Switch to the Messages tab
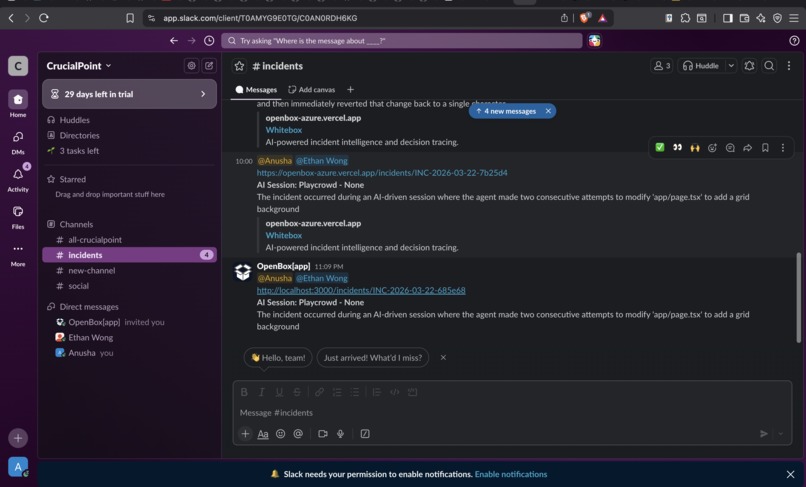The width and height of the screenshot is (806, 487). click(x=256, y=89)
